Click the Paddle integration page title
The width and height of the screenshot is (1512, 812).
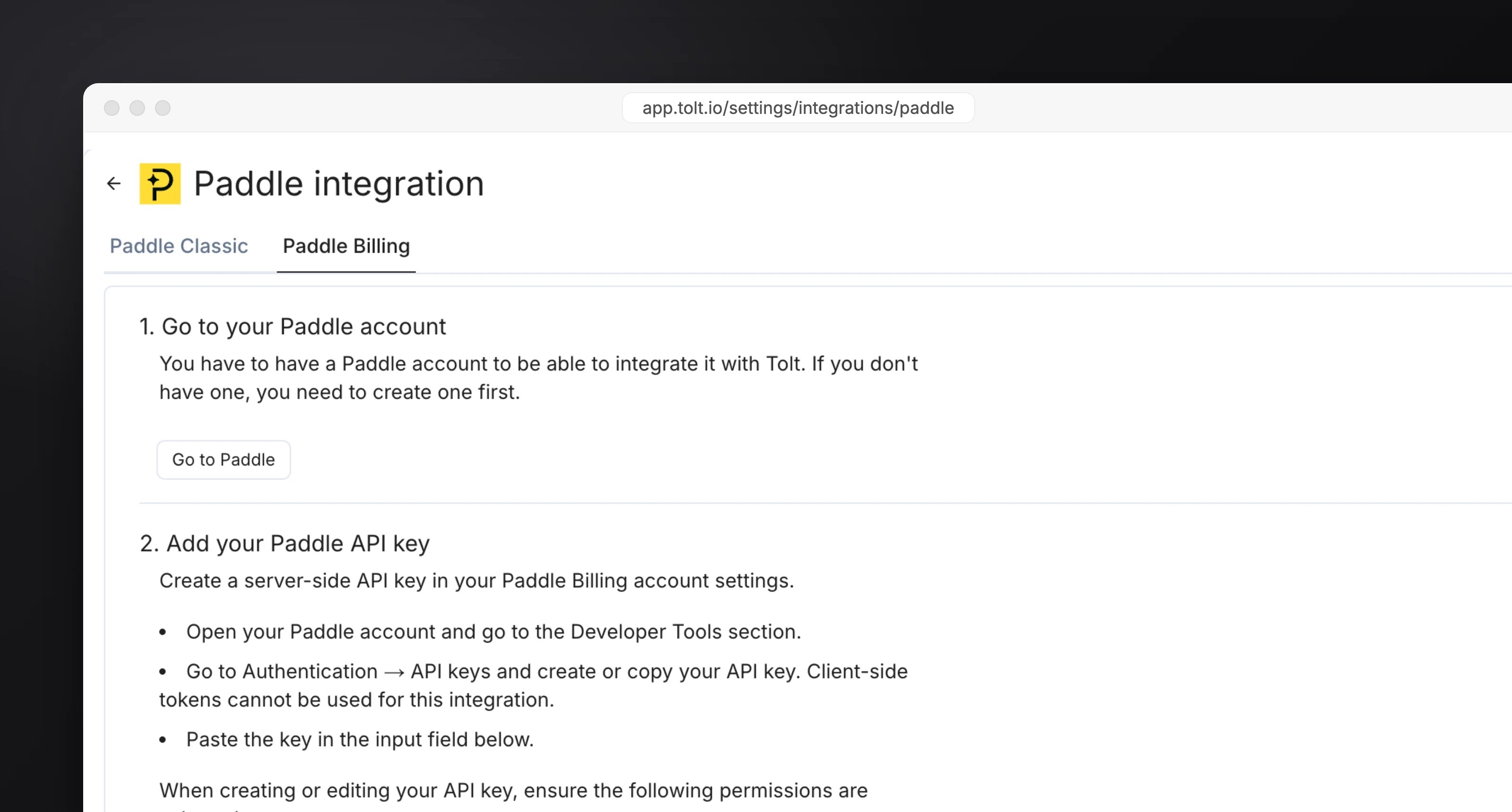click(x=339, y=184)
